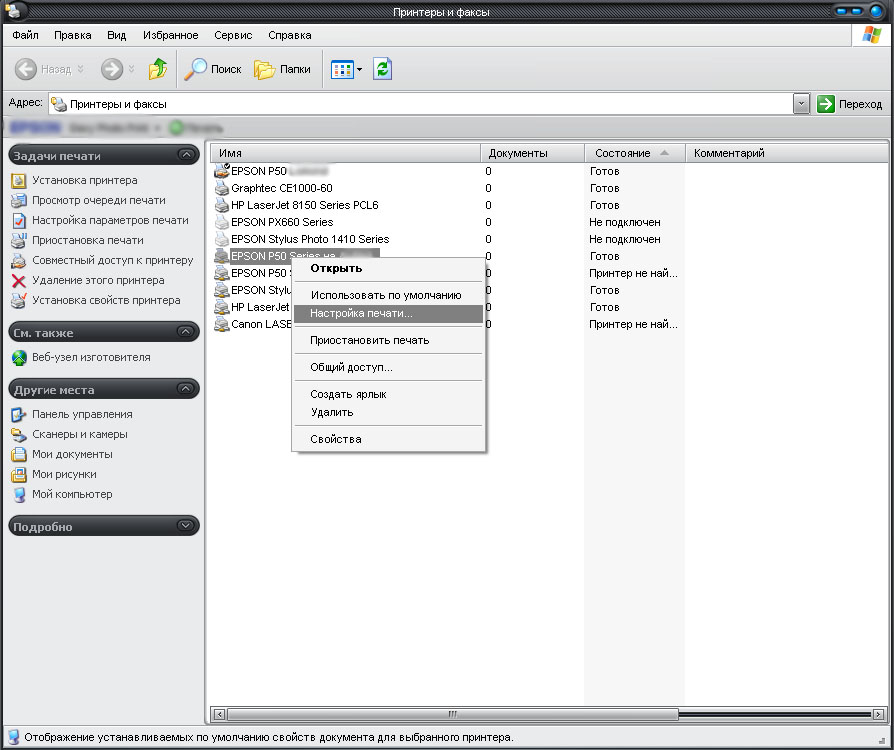Screen dimensions: 894x750
Task: Click the refresh sync icon in toolbar
Action: pos(383,69)
